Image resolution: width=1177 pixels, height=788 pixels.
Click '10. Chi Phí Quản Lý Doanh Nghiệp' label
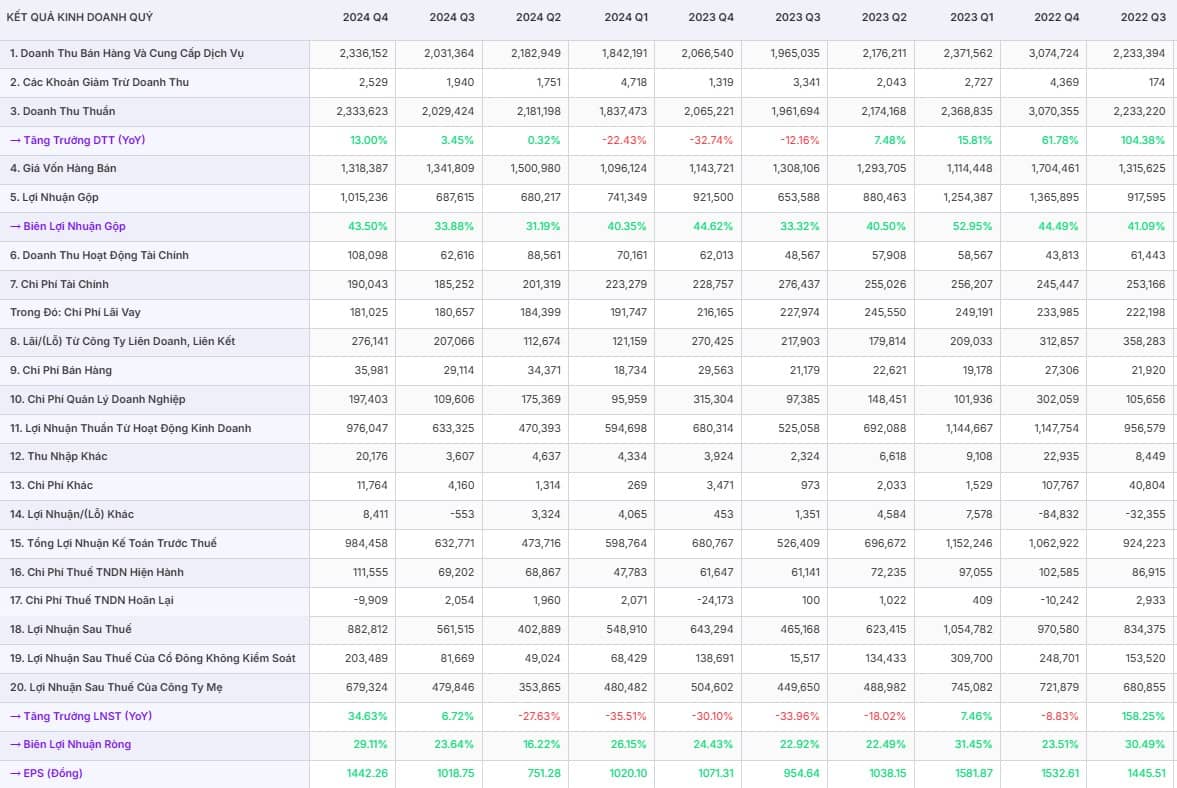click(98, 399)
